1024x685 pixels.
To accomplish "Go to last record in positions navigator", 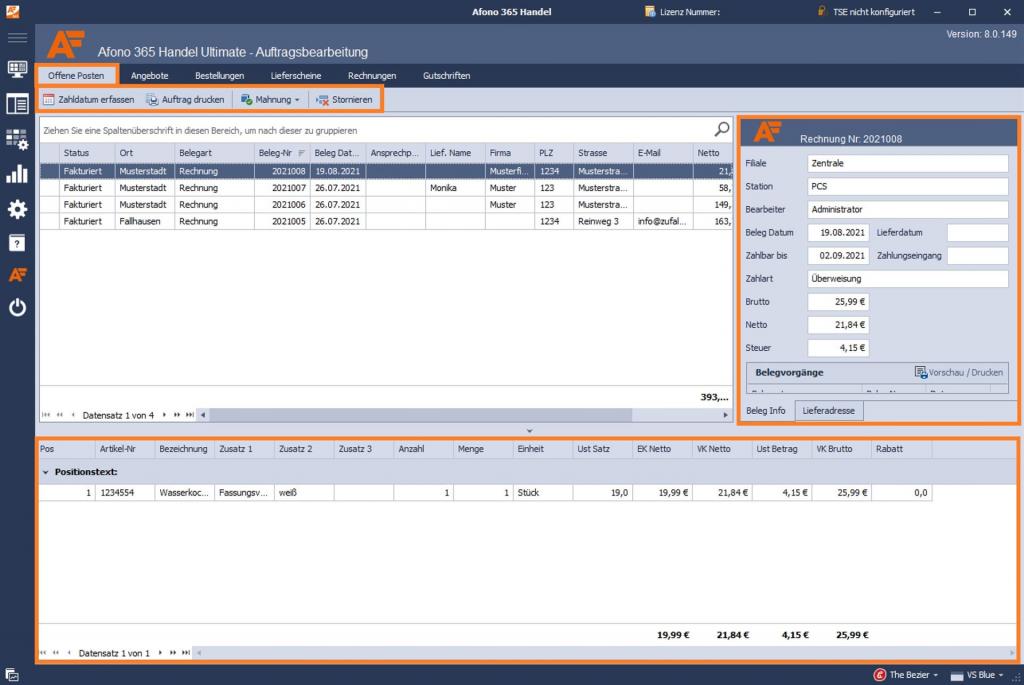I will 185,652.
